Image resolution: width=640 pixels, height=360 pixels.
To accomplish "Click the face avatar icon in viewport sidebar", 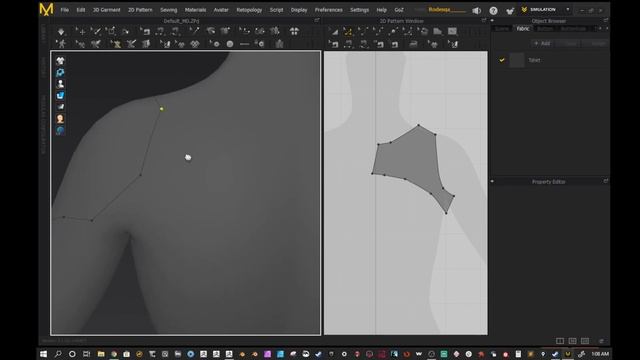I will [x=60, y=119].
